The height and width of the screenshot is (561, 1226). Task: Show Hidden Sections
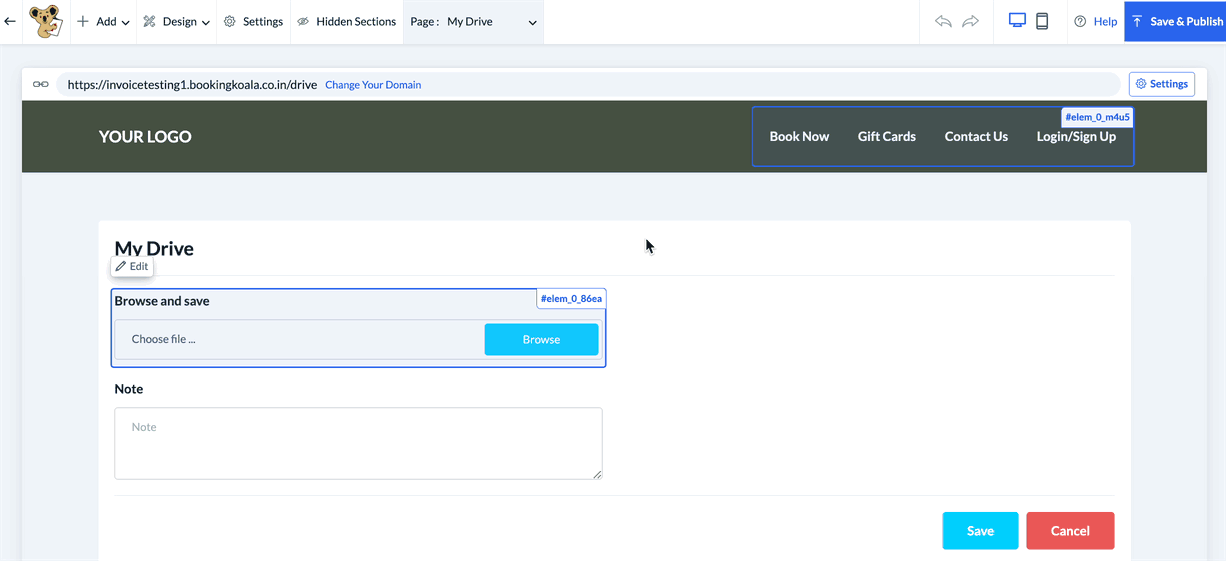pyautogui.click(x=346, y=21)
